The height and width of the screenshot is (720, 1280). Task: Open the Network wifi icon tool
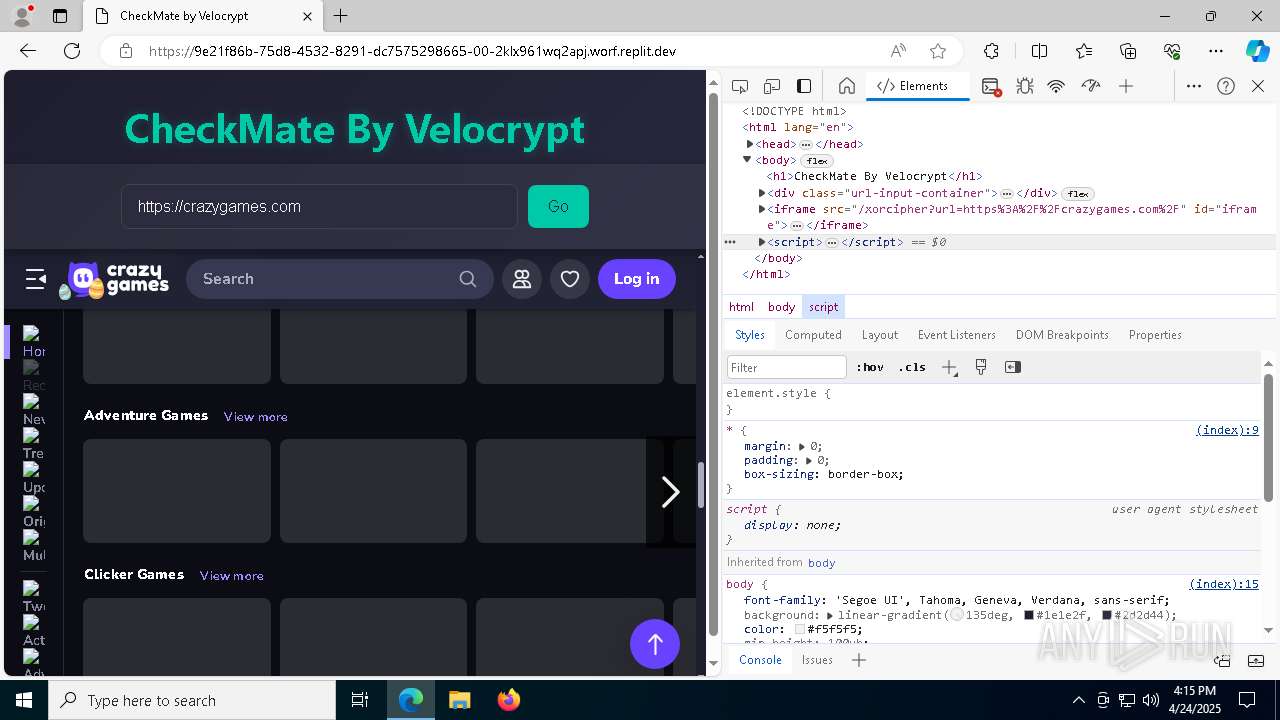tap(1056, 86)
